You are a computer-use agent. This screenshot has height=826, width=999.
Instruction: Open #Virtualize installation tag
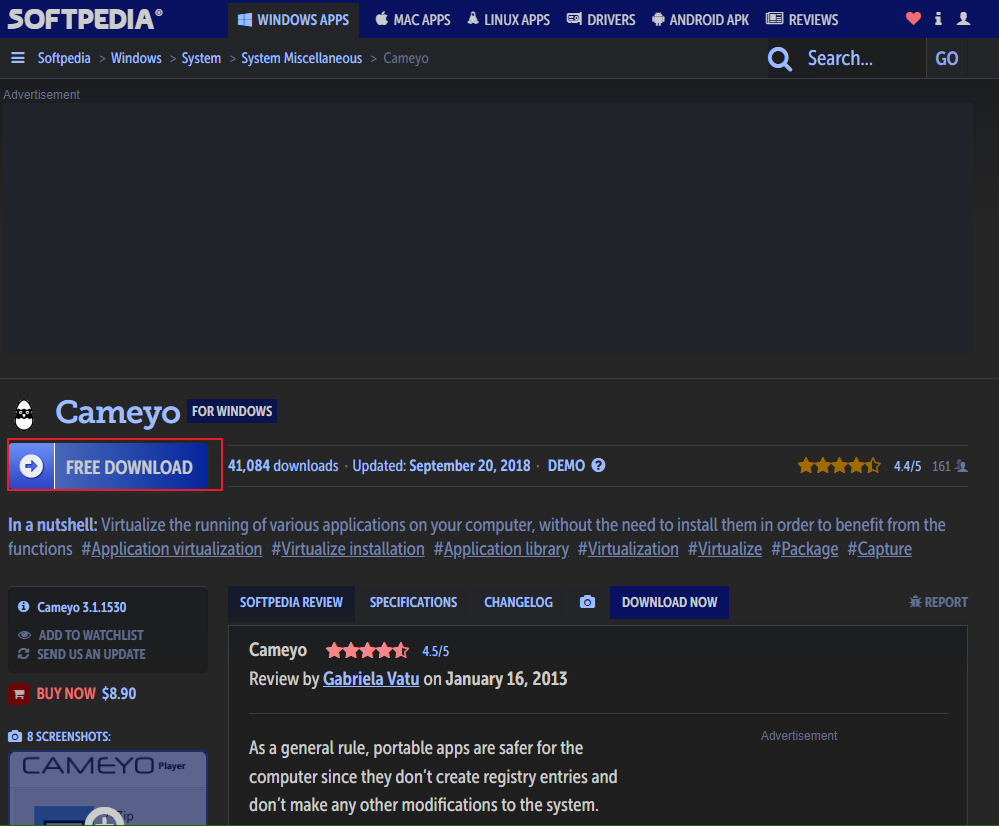[x=348, y=549]
